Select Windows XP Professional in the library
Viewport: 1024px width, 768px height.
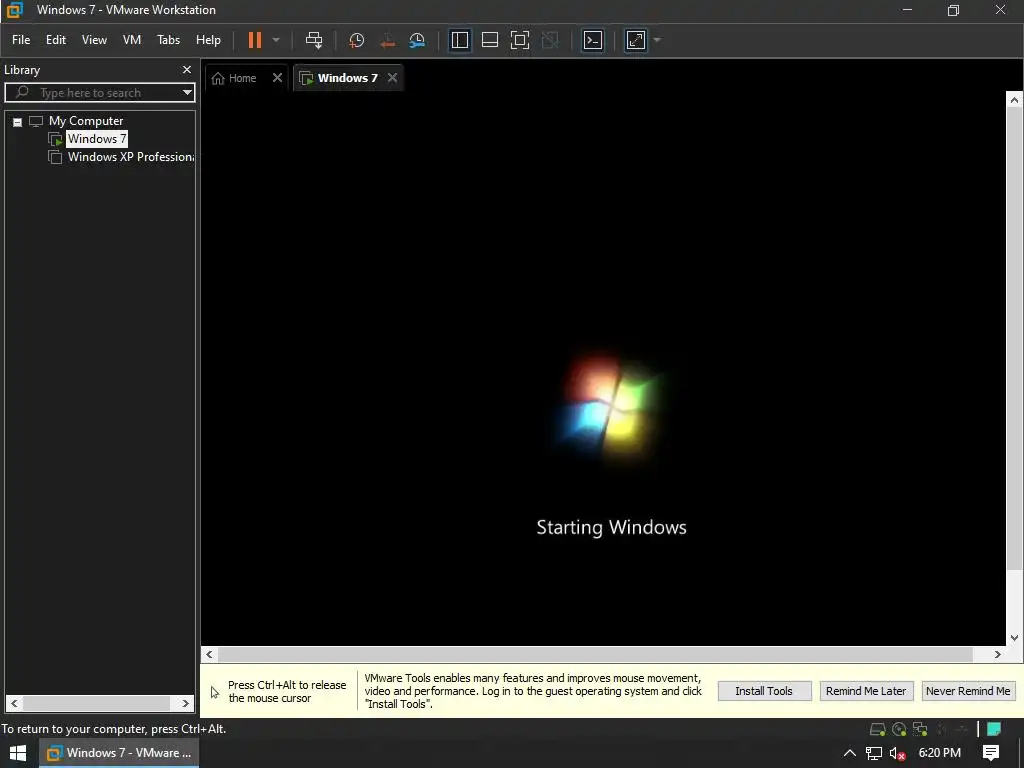click(131, 157)
